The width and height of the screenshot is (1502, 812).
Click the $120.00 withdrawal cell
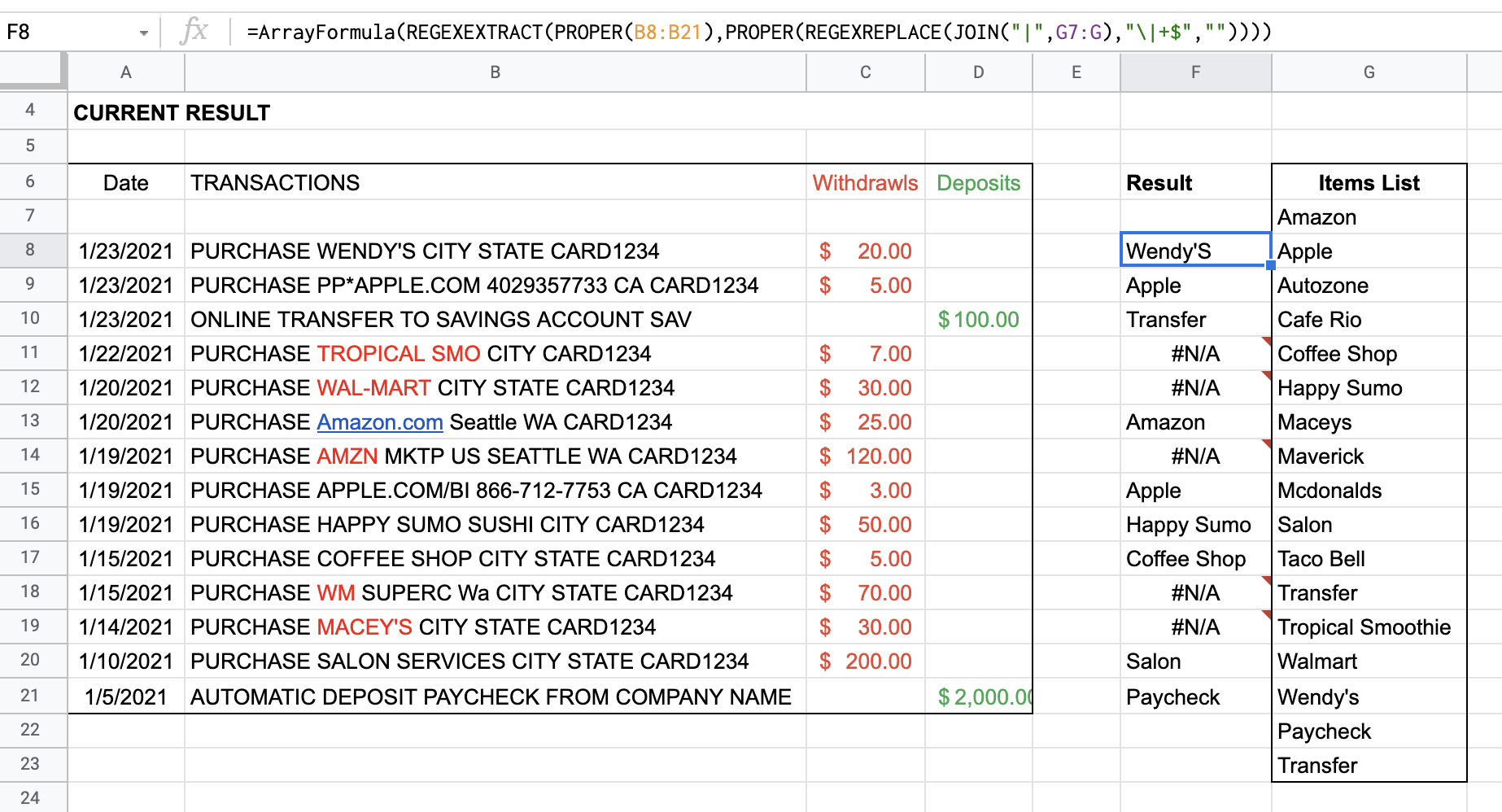(866, 456)
